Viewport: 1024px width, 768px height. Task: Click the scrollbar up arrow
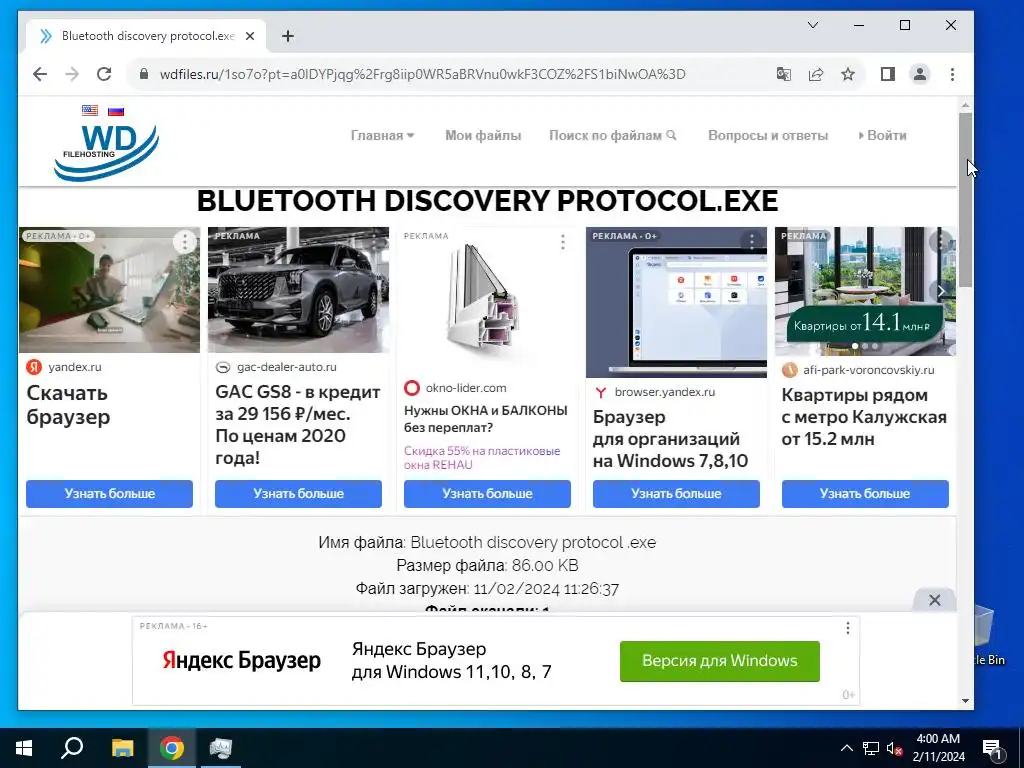tap(965, 105)
